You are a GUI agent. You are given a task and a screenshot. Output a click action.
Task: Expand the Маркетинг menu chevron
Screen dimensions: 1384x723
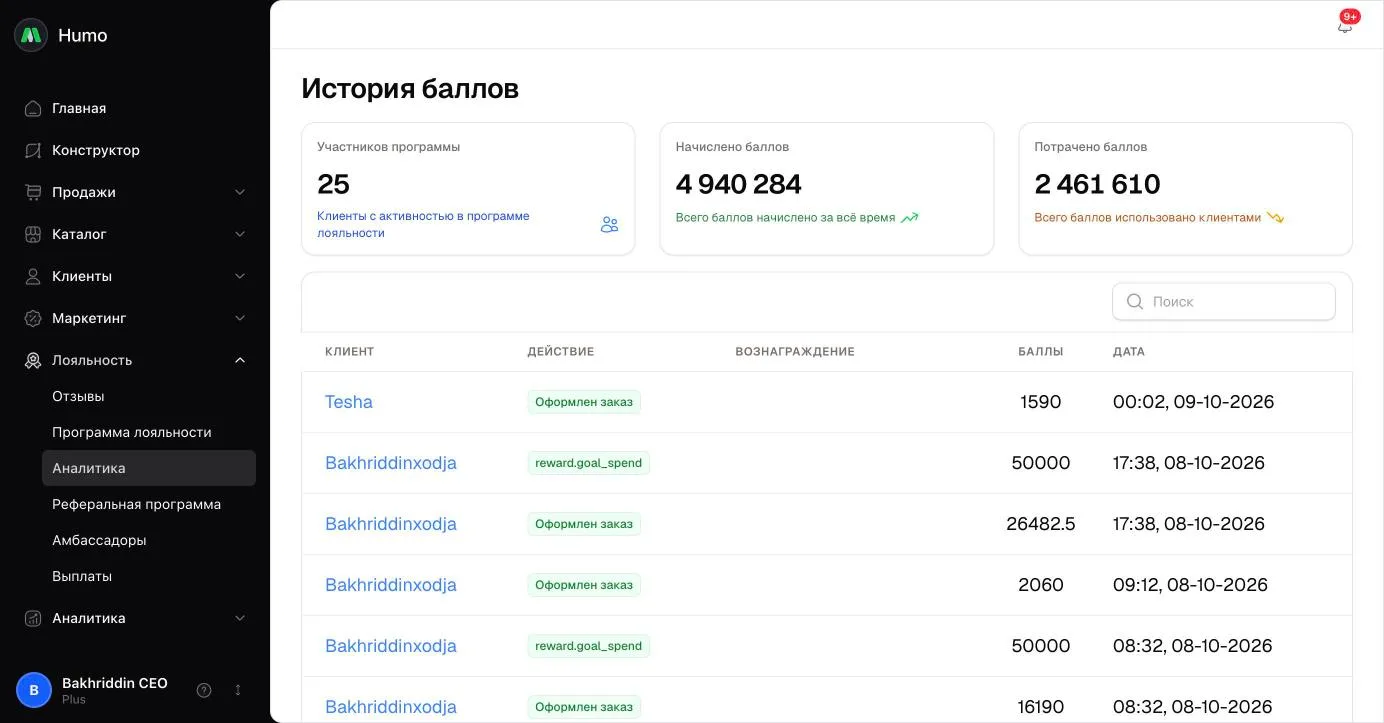tap(240, 318)
